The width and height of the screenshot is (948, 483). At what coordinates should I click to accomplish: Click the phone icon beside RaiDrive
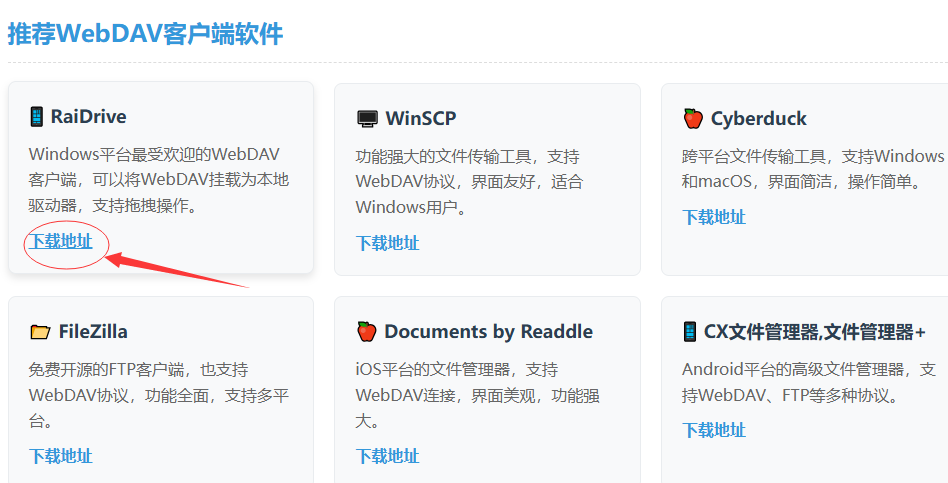37,116
